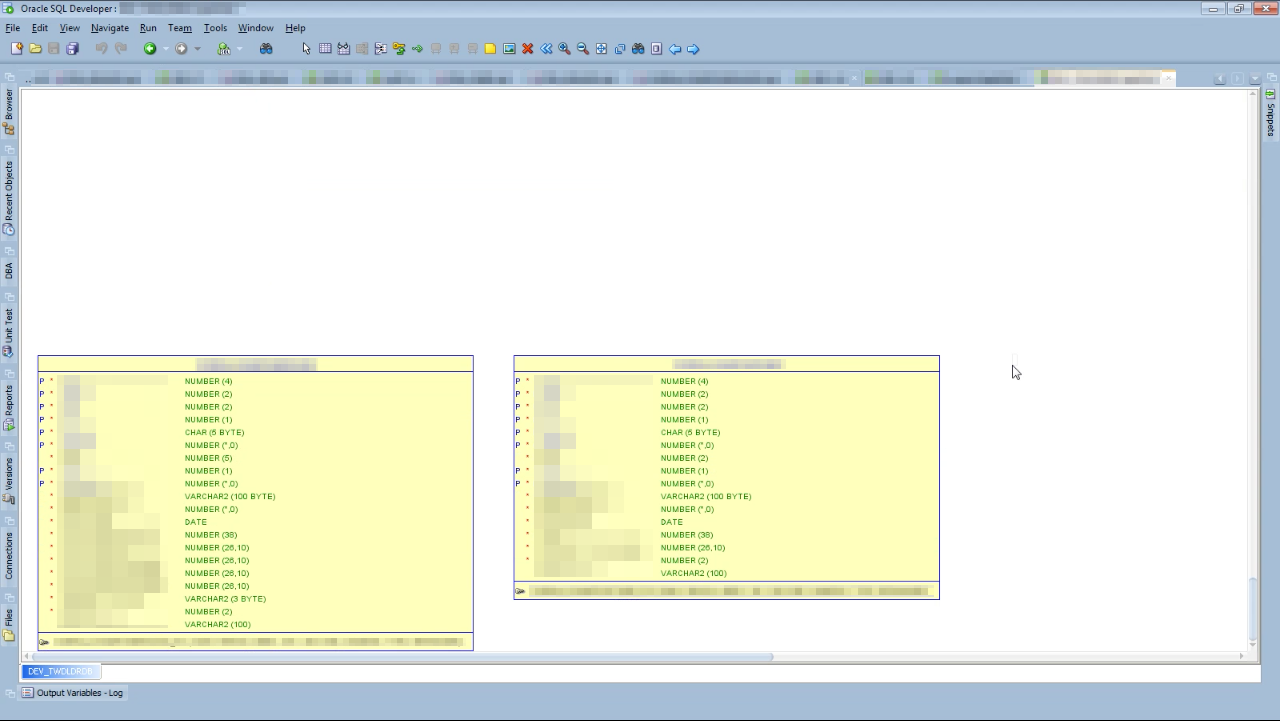
Task: Click the Redo arrow icon
Action: (121, 48)
